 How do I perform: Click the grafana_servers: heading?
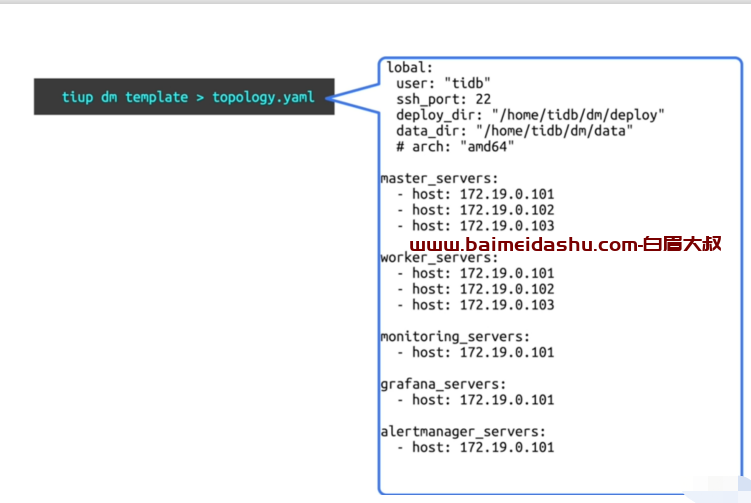coord(443,384)
